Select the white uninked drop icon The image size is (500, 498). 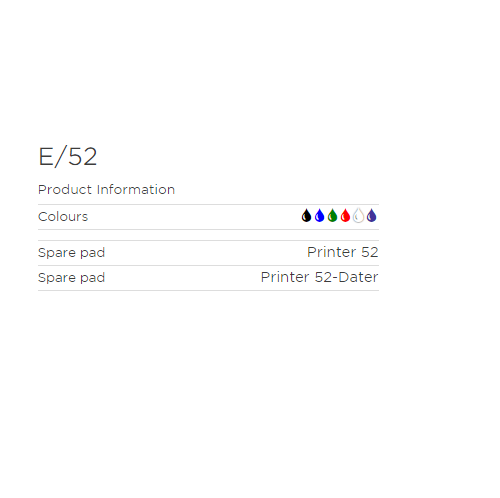coord(358,216)
